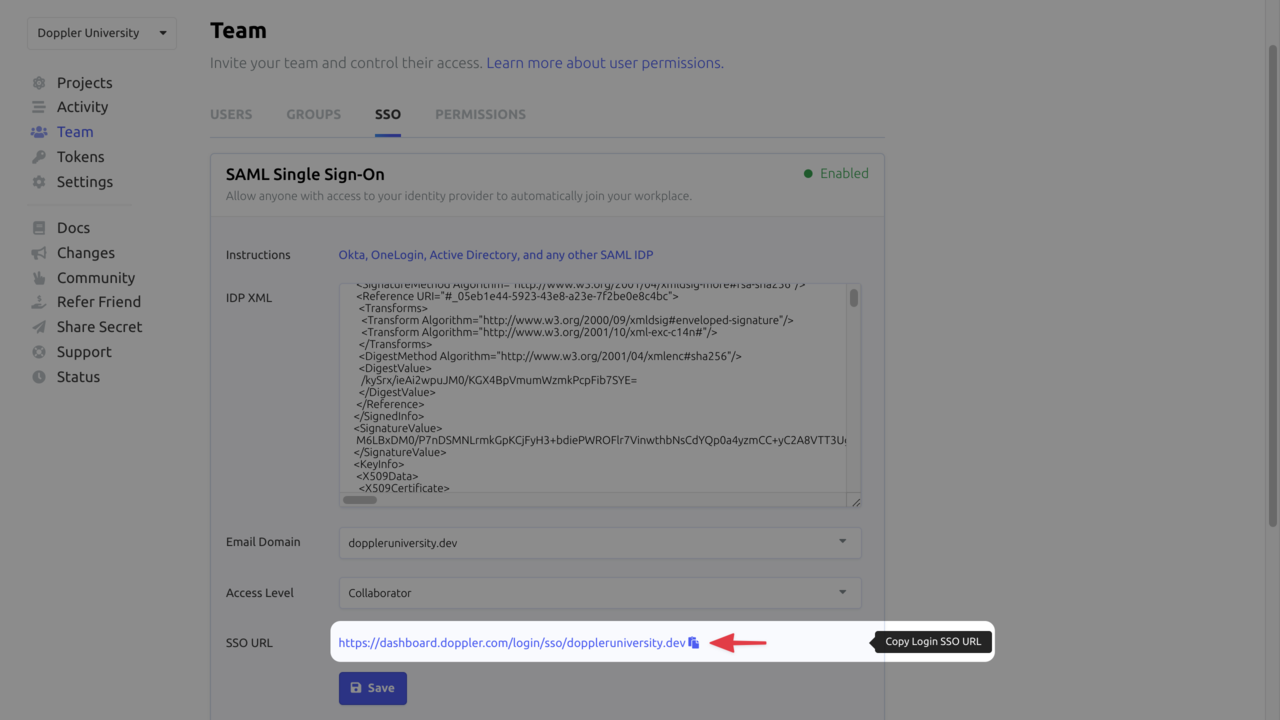This screenshot has width=1280, height=720.
Task: Open Activity in the sidebar
Action: [x=82, y=107]
